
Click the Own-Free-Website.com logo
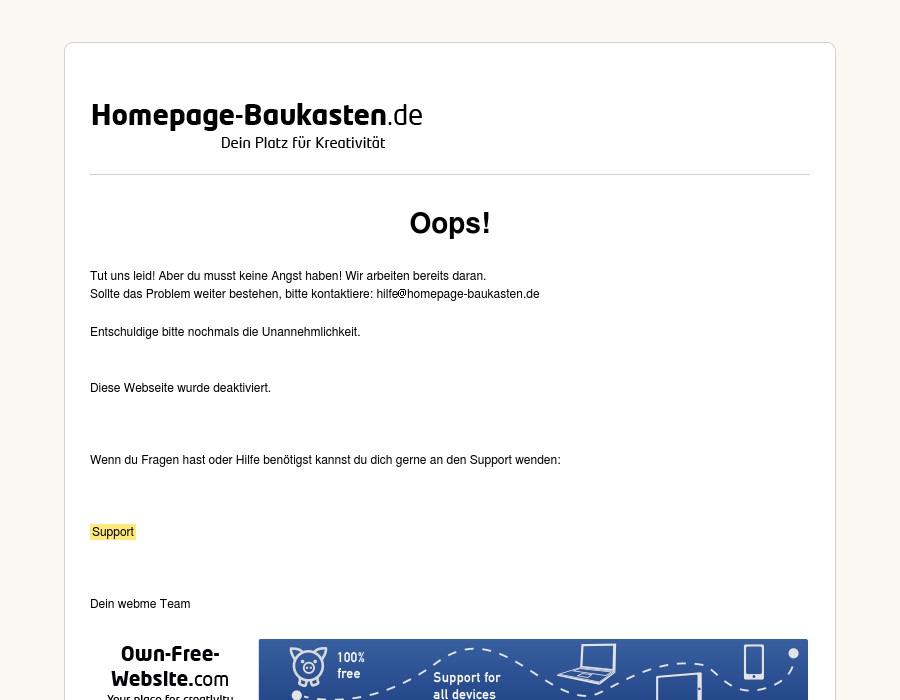point(169,667)
